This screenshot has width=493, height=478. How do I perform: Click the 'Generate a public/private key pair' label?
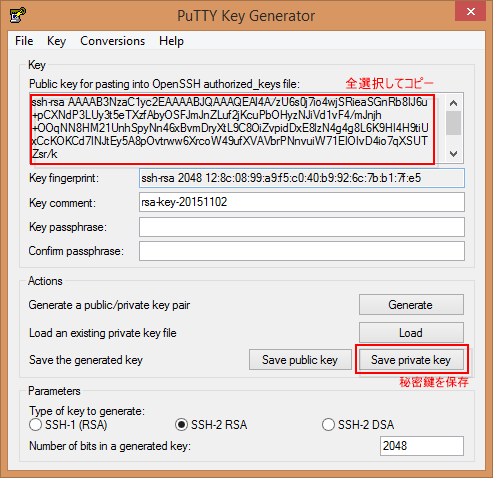point(109,305)
